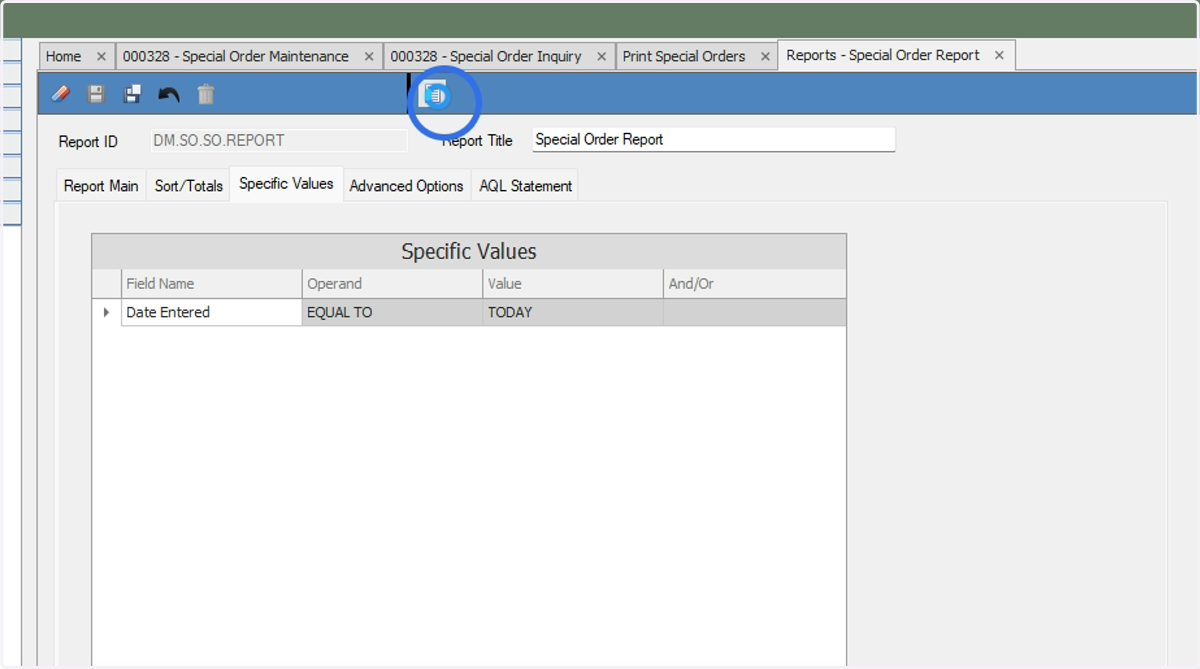Click the Save As toolbar icon

pyautogui.click(x=132, y=94)
